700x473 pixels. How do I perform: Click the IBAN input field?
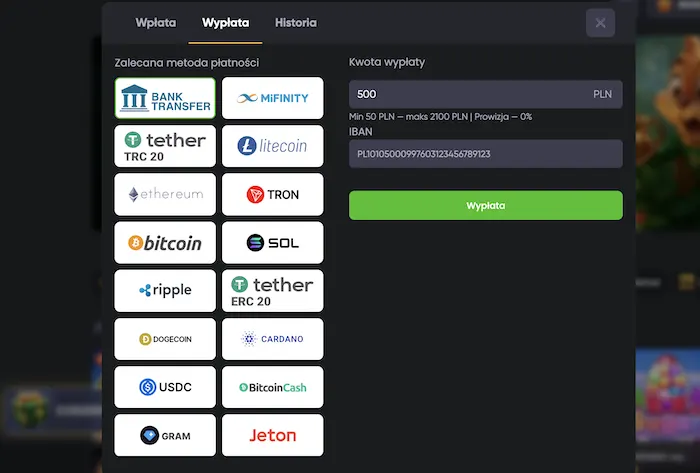point(486,154)
